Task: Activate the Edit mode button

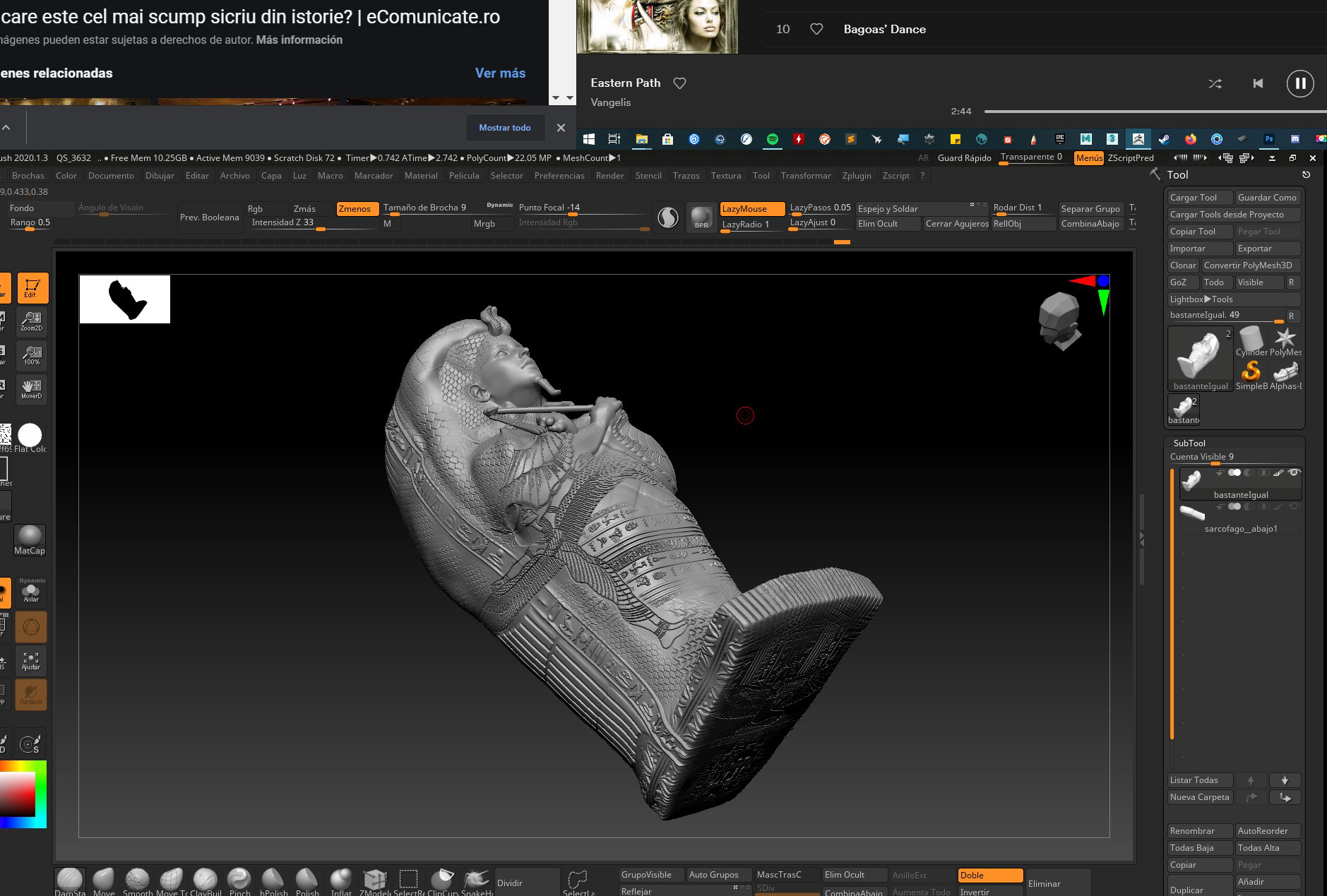Action: click(x=32, y=288)
